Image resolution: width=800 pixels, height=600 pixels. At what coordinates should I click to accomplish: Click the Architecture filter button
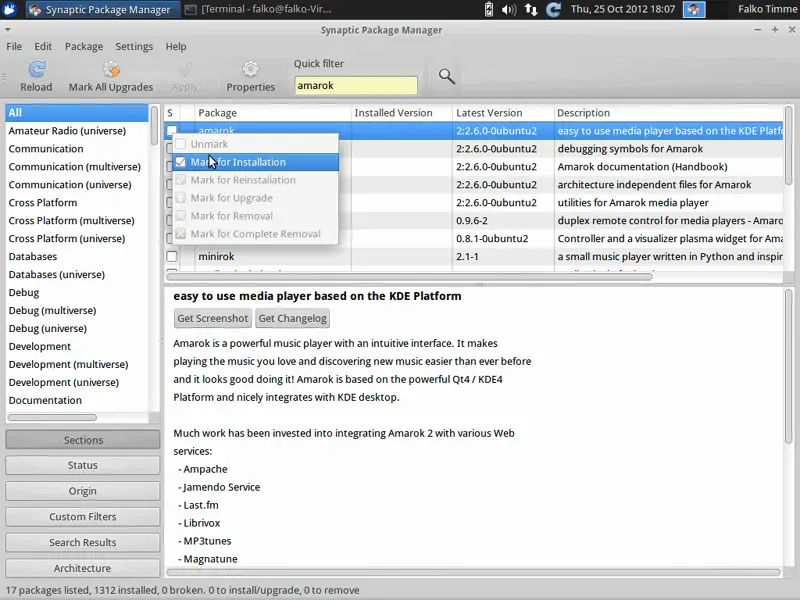(x=83, y=568)
